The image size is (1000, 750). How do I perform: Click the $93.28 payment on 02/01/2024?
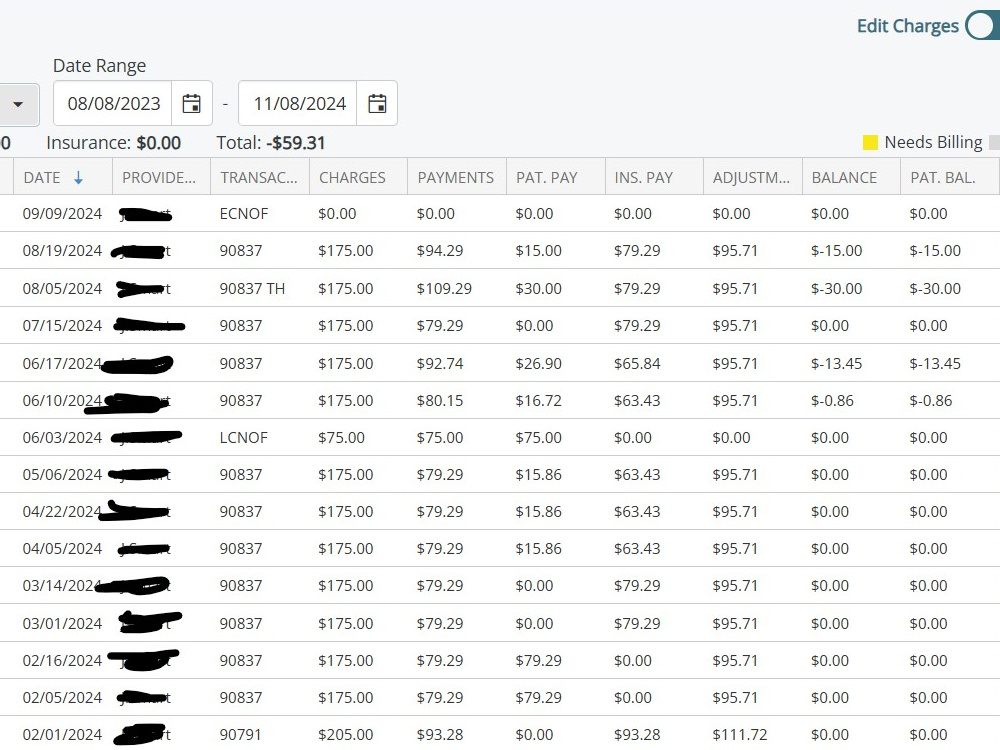(439, 735)
